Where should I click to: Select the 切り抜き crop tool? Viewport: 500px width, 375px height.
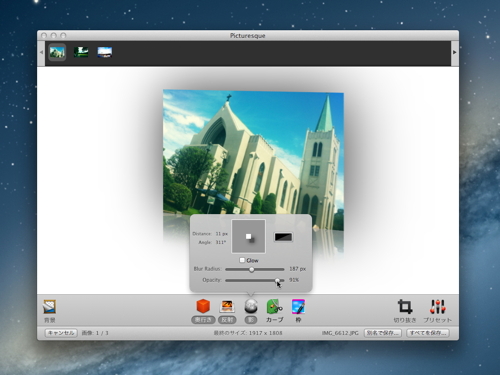(x=405, y=307)
